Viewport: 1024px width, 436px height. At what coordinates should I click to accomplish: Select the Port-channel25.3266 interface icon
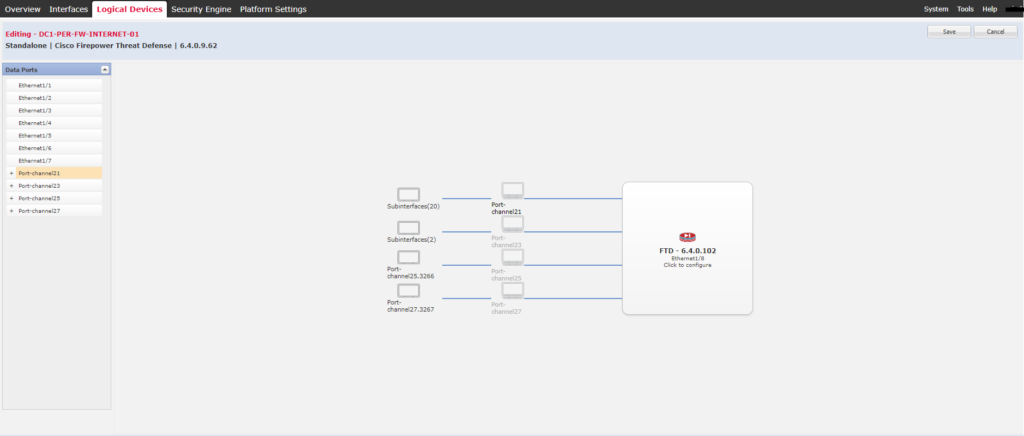click(x=408, y=257)
